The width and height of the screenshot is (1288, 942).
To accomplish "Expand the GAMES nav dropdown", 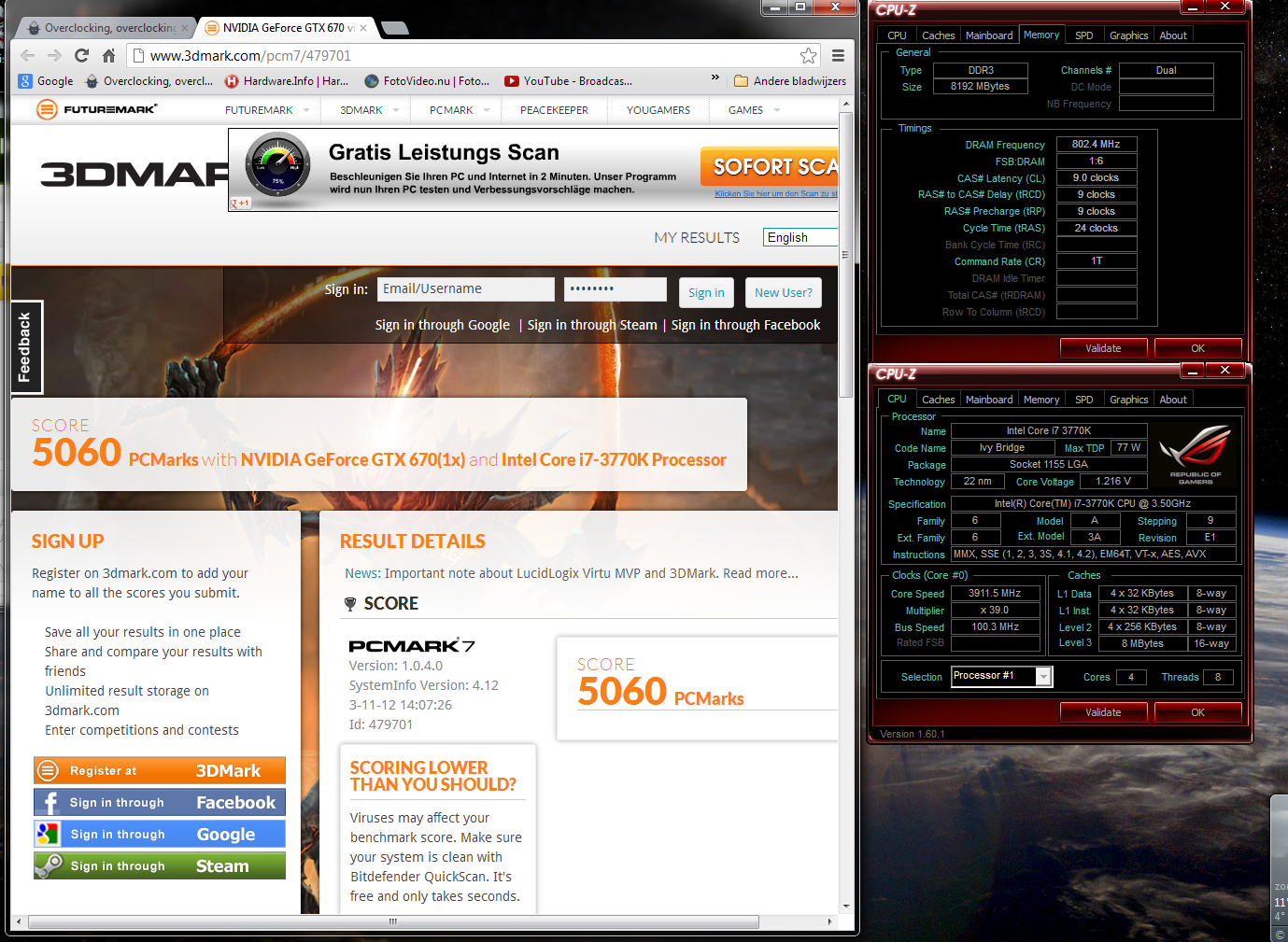I will (777, 110).
